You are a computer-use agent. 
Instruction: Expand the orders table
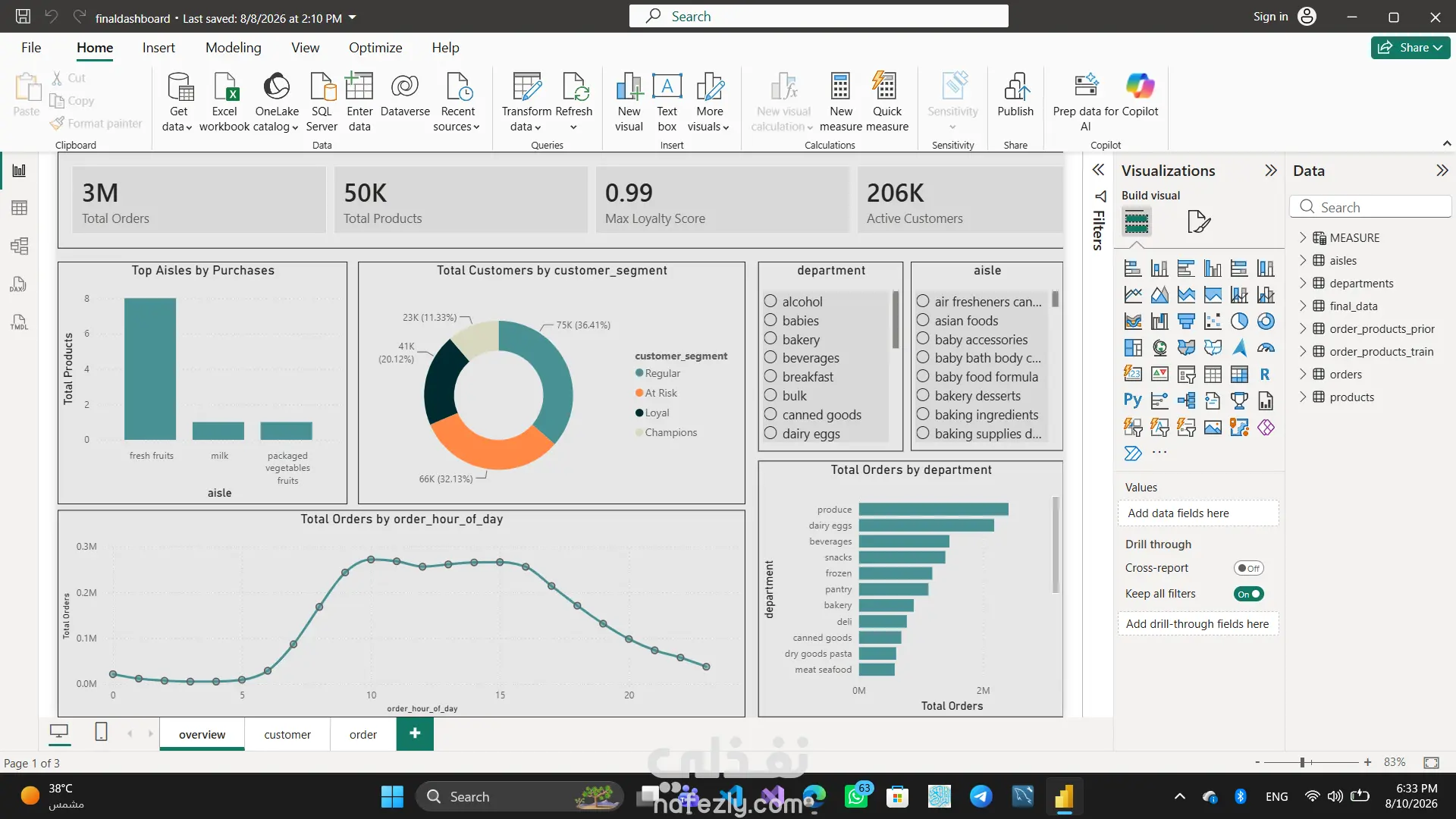pos(1303,374)
